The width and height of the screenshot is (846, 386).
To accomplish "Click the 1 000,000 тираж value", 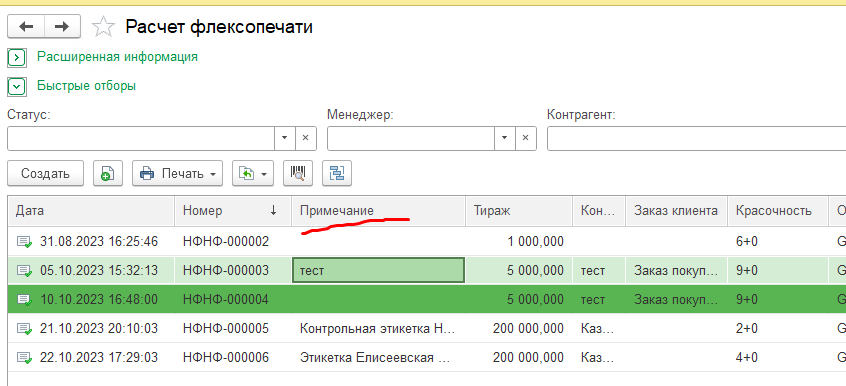I will pos(535,241).
